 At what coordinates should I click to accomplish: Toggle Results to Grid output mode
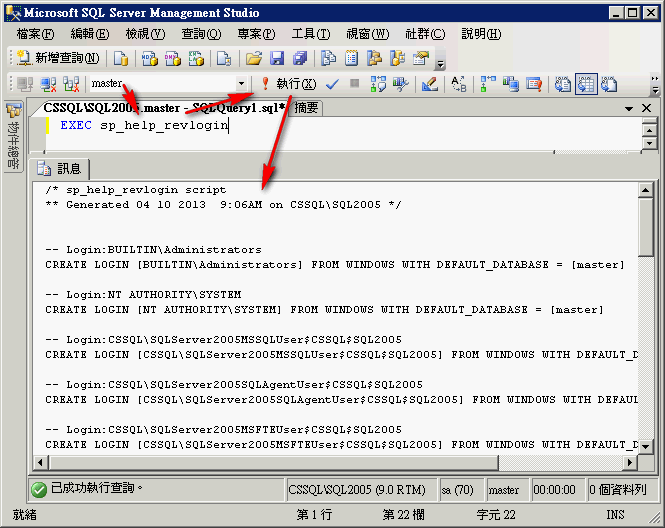point(585,84)
